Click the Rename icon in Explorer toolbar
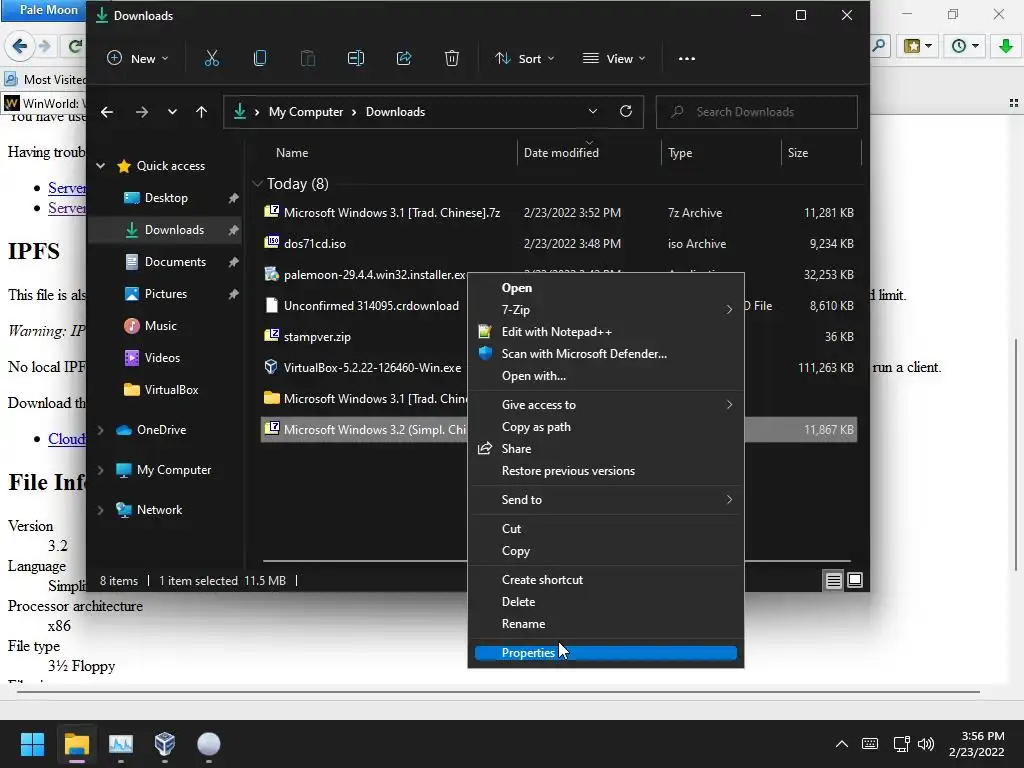The height and width of the screenshot is (768, 1024). (356, 59)
